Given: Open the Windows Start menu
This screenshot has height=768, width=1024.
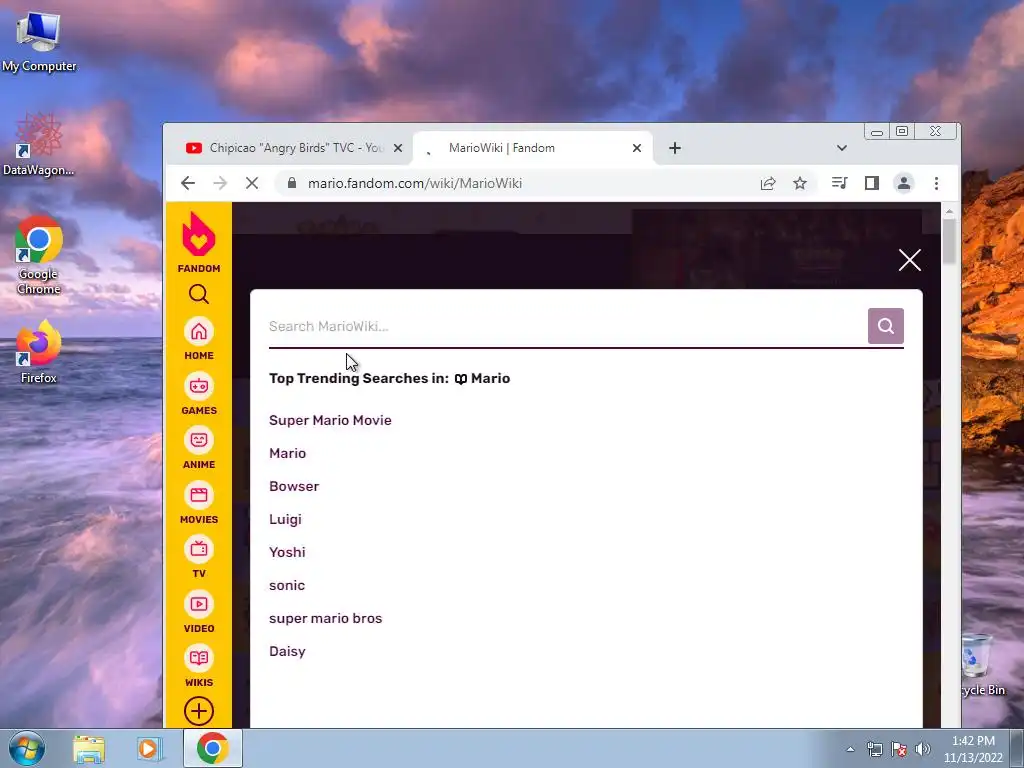Looking at the screenshot, I should [27, 748].
